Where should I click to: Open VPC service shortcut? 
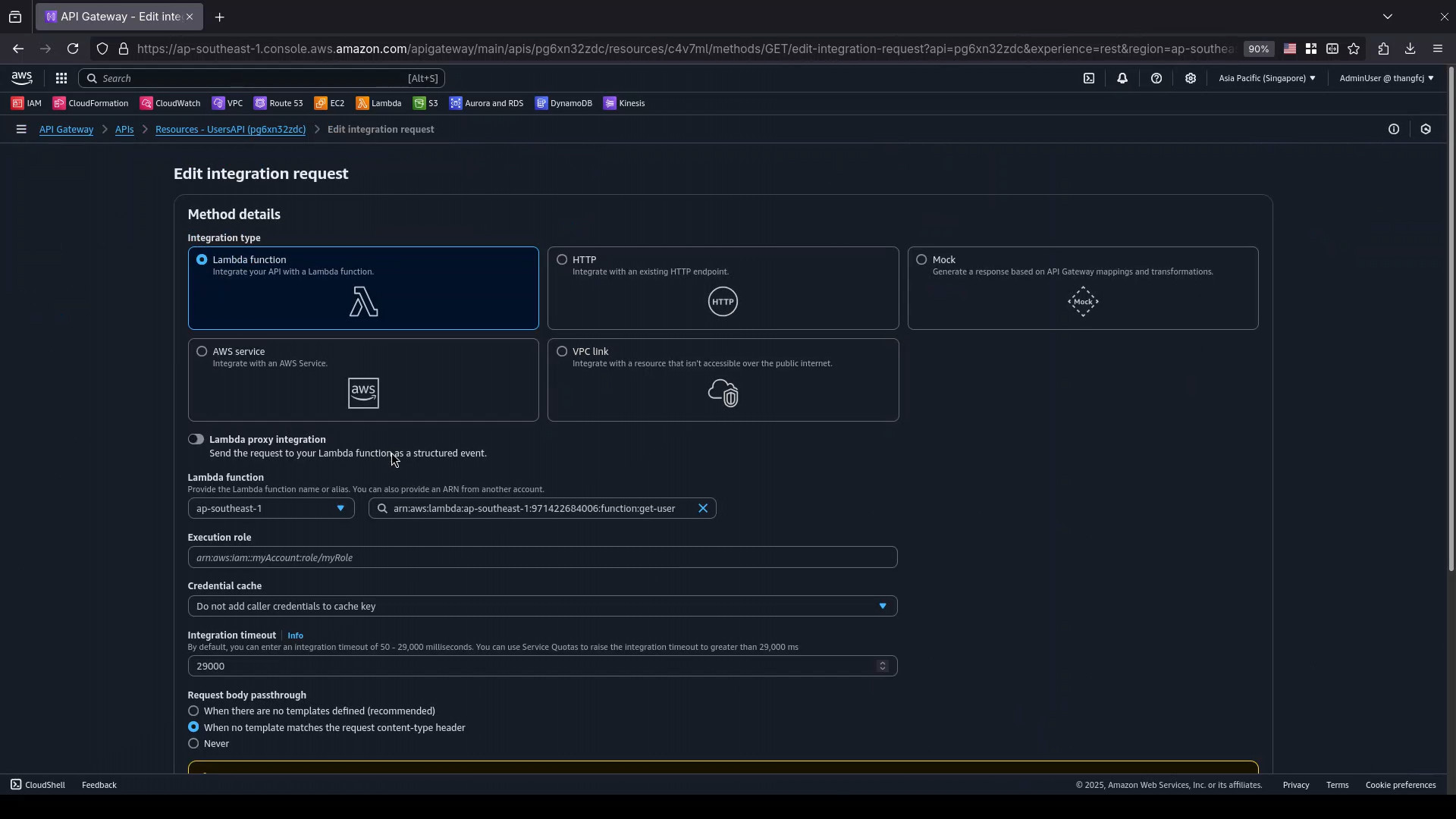[227, 104]
